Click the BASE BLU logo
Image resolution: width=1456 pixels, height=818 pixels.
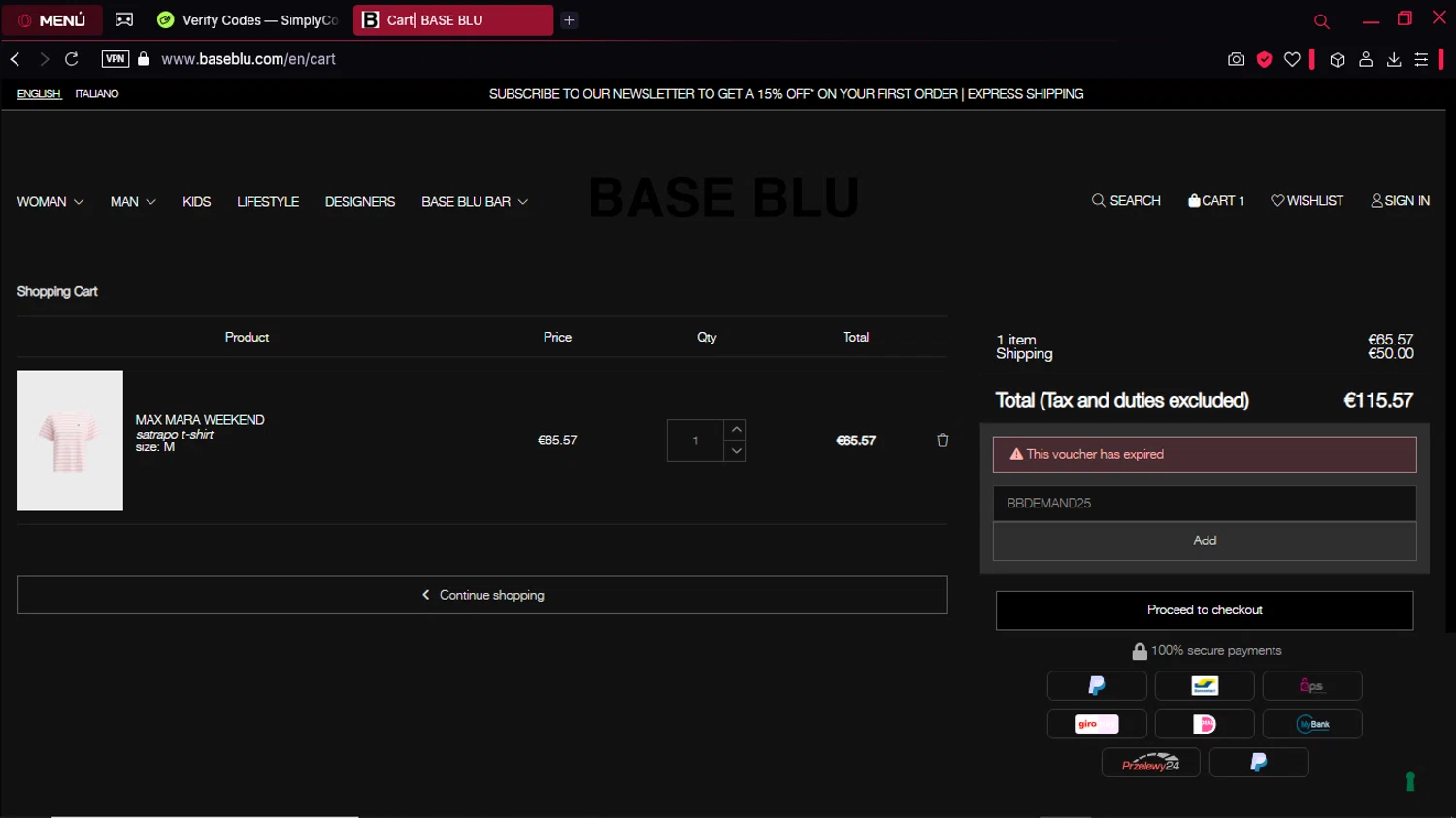click(724, 198)
